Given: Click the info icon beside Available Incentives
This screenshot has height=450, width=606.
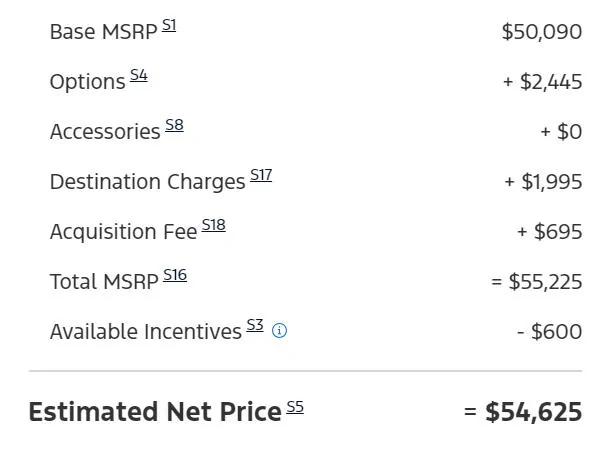Looking at the screenshot, I should [x=280, y=331].
